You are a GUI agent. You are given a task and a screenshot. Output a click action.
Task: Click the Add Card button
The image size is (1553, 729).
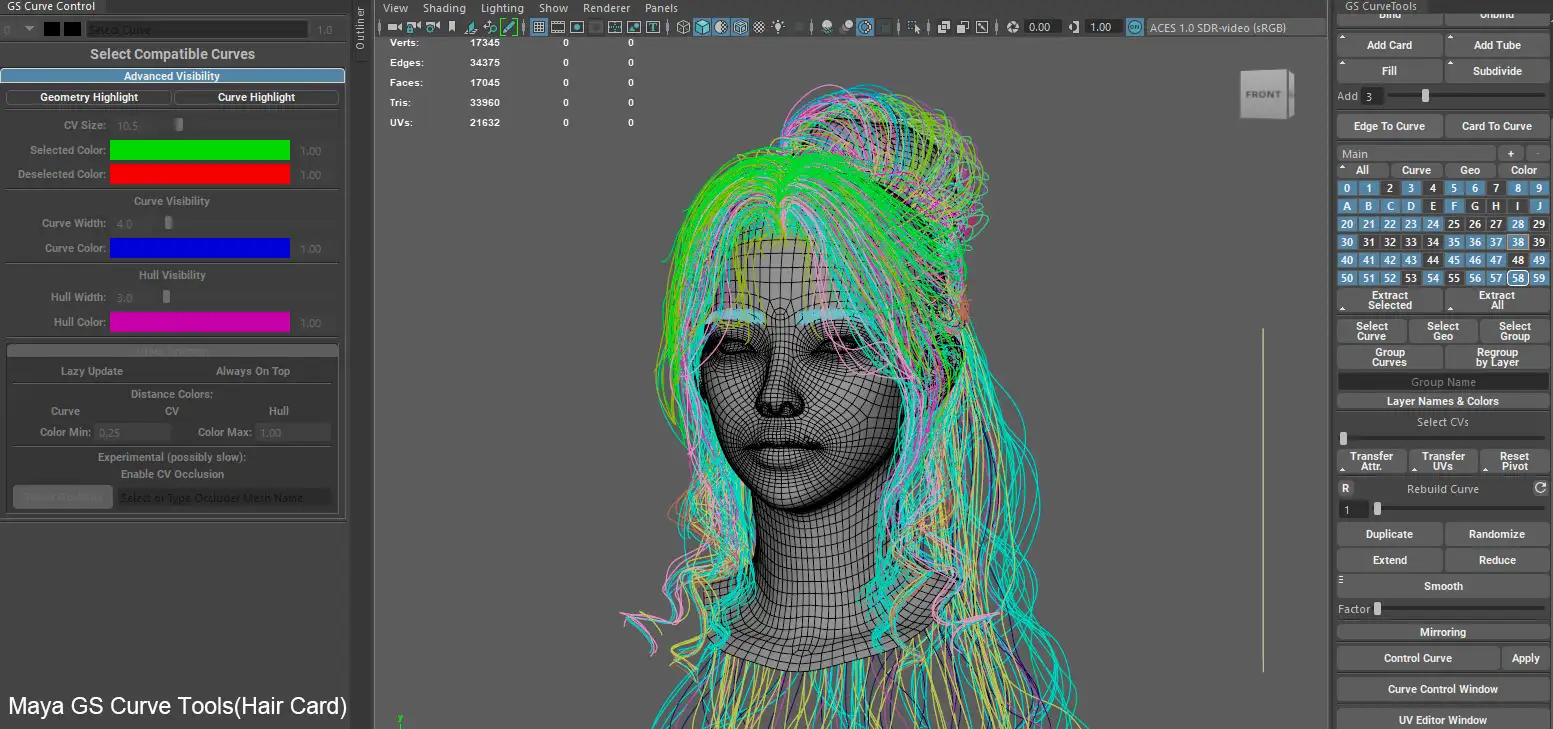click(x=1389, y=44)
